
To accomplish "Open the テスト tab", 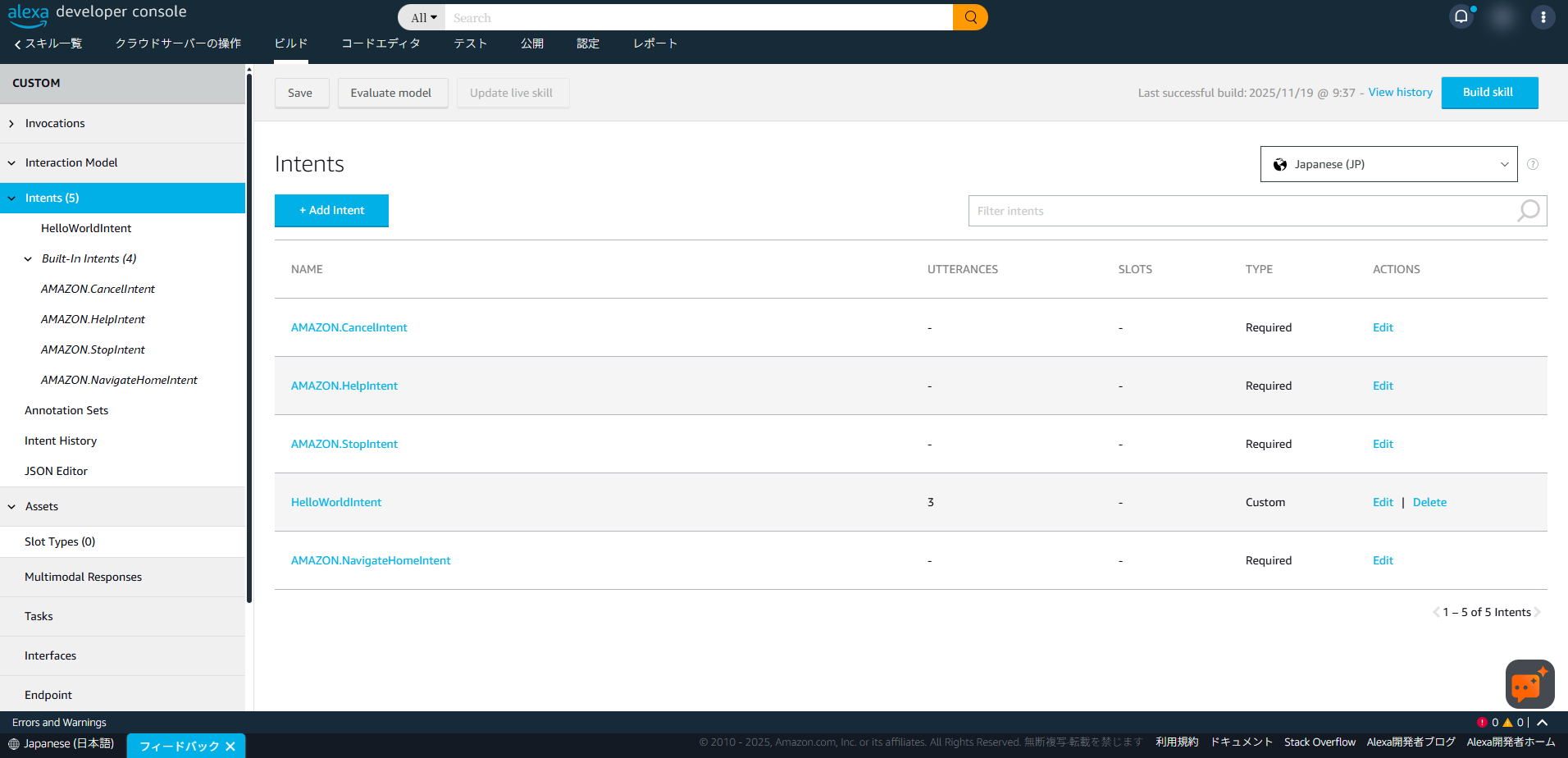I will point(471,43).
